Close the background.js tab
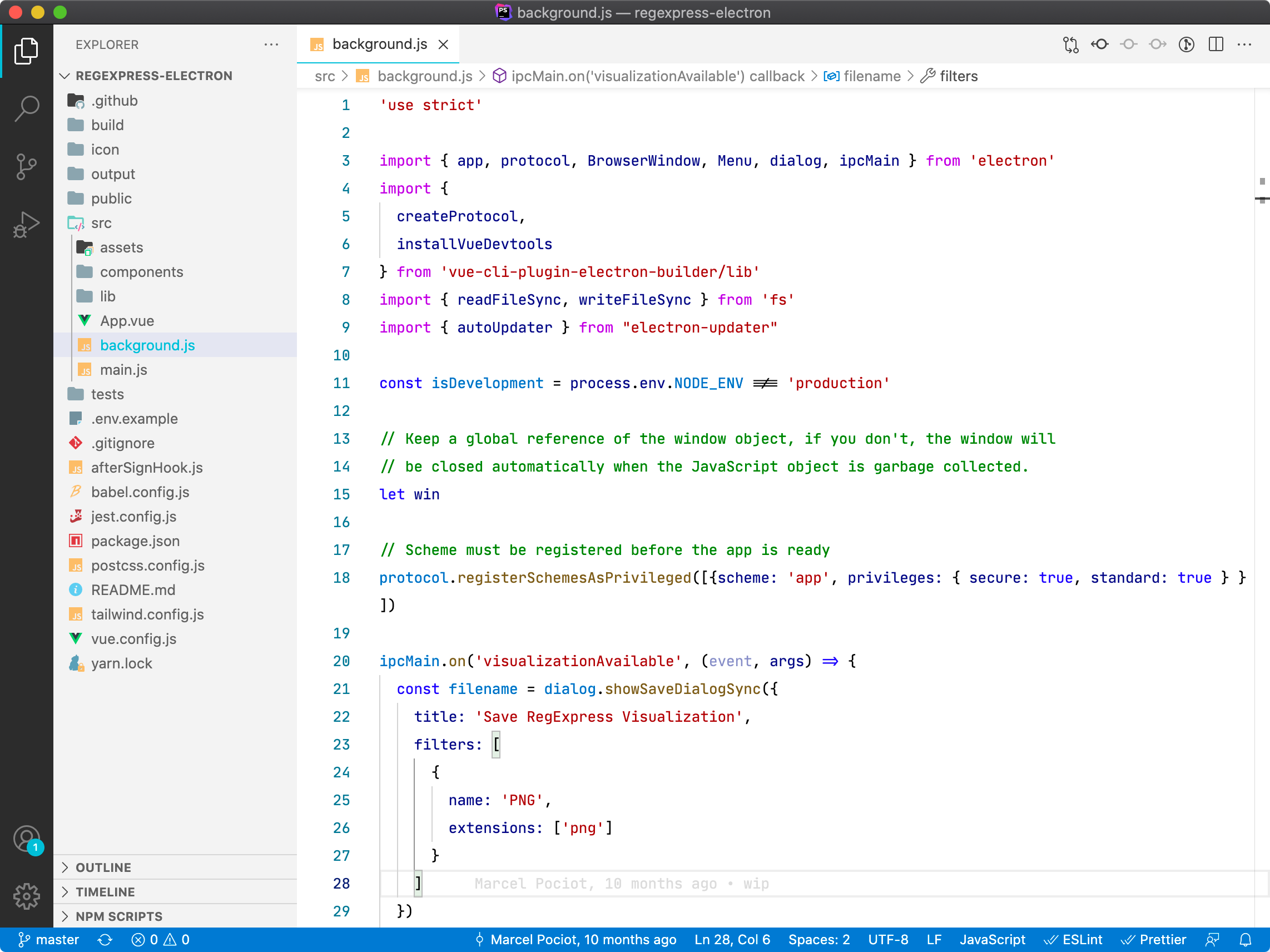Image resolution: width=1270 pixels, height=952 pixels. coord(443,45)
